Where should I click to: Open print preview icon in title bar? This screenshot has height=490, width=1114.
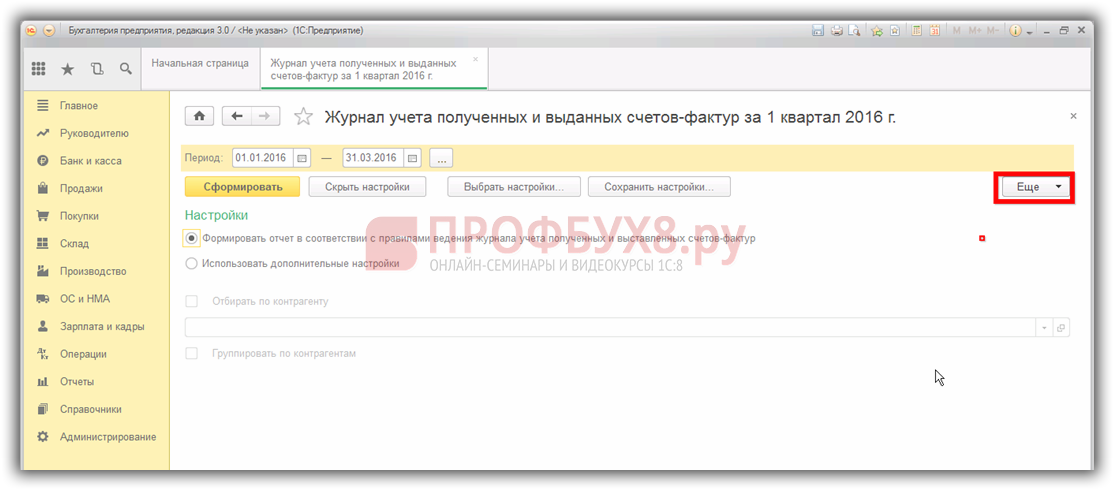click(x=855, y=31)
